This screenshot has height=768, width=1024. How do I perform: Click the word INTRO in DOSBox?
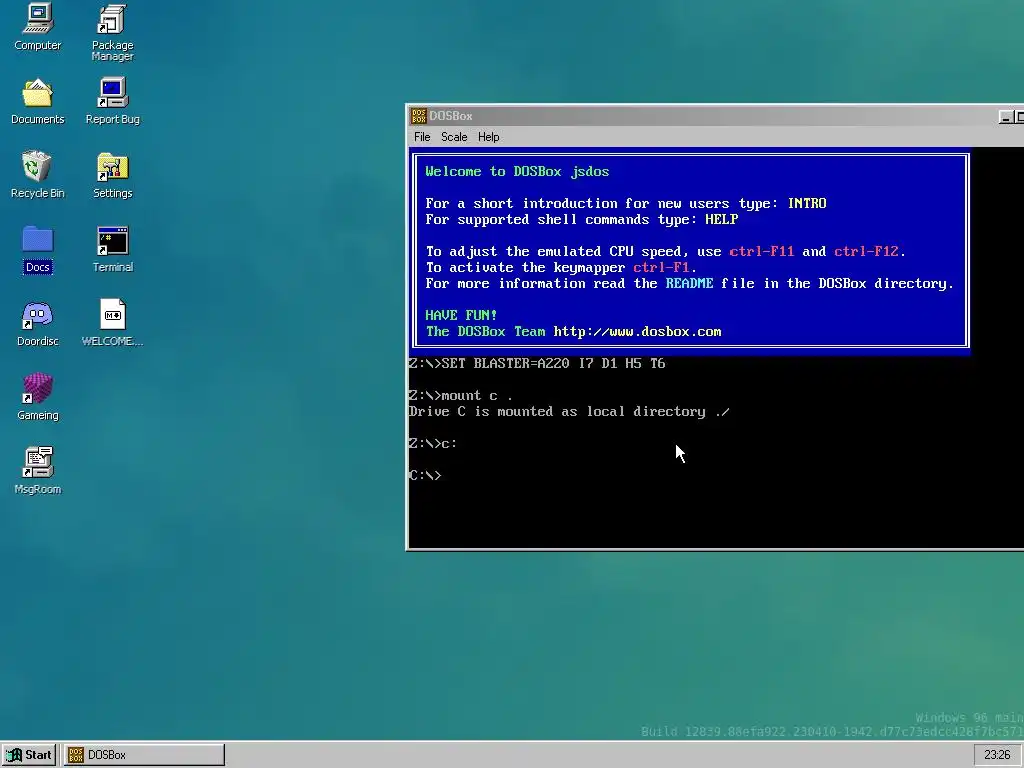click(x=807, y=204)
